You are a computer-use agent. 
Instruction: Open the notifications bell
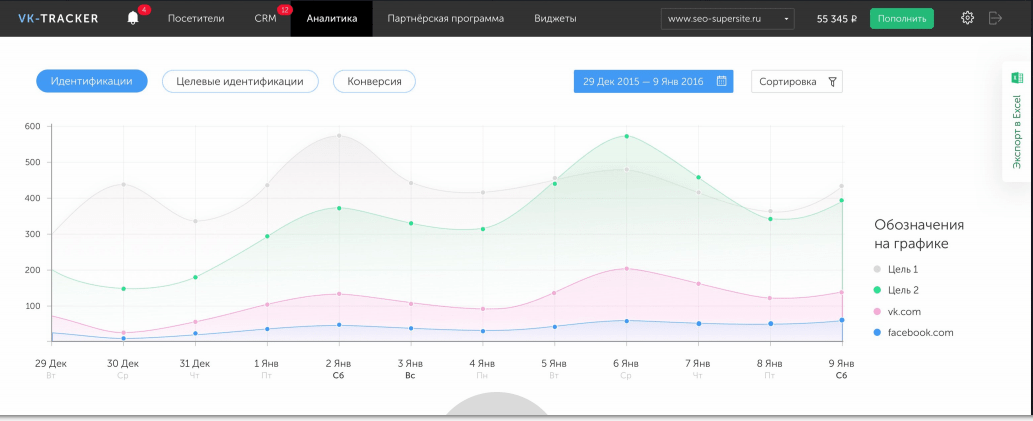click(x=133, y=18)
